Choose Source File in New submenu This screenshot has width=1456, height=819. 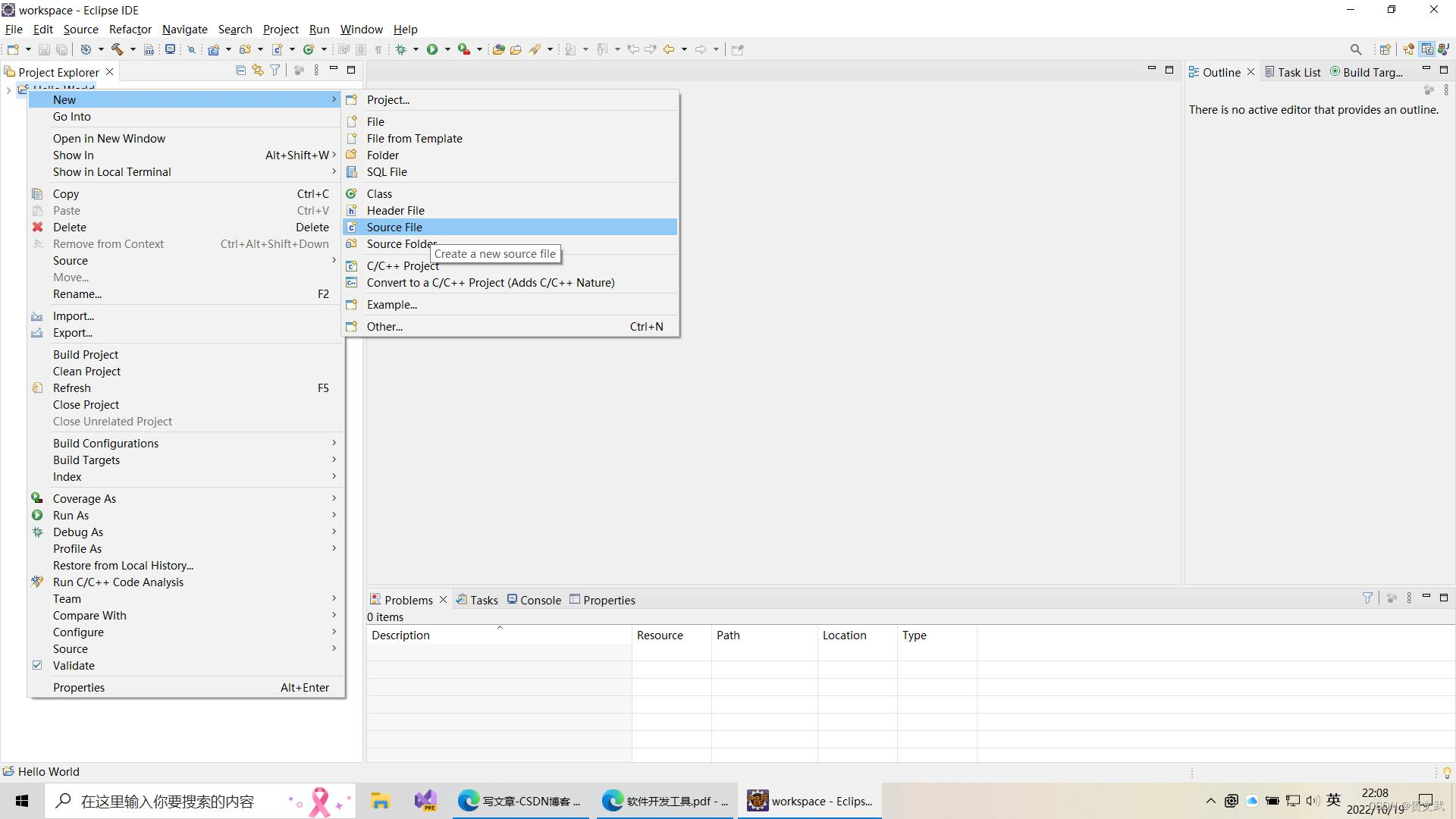(x=510, y=227)
